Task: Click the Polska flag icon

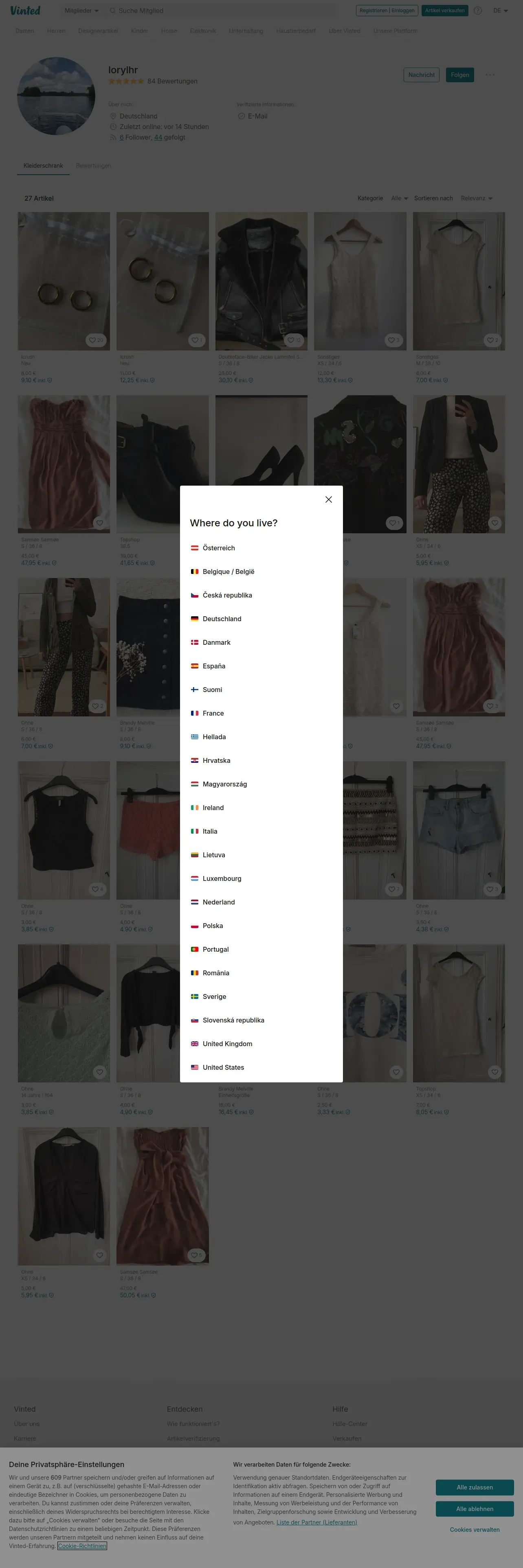Action: (x=195, y=926)
